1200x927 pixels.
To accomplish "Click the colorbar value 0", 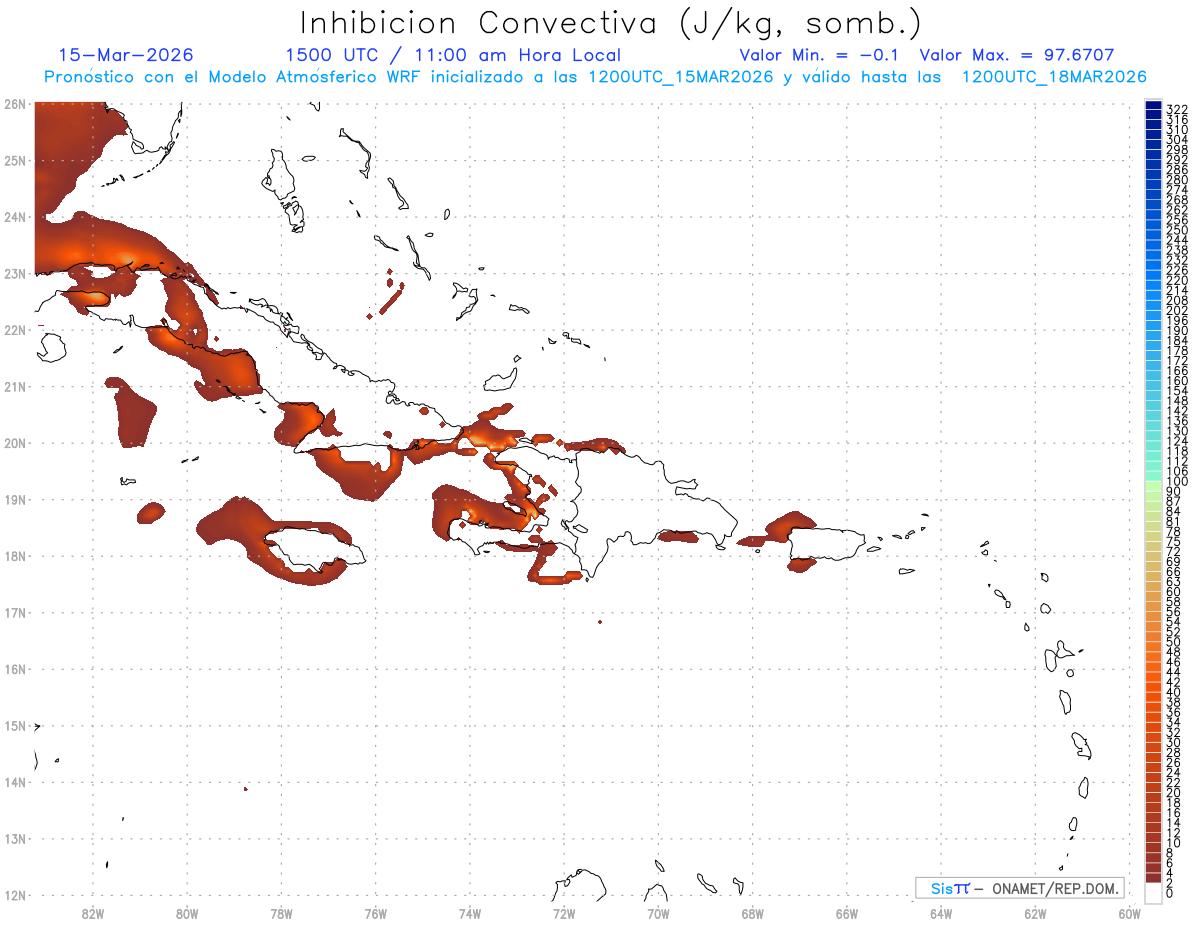I will pos(1170,893).
